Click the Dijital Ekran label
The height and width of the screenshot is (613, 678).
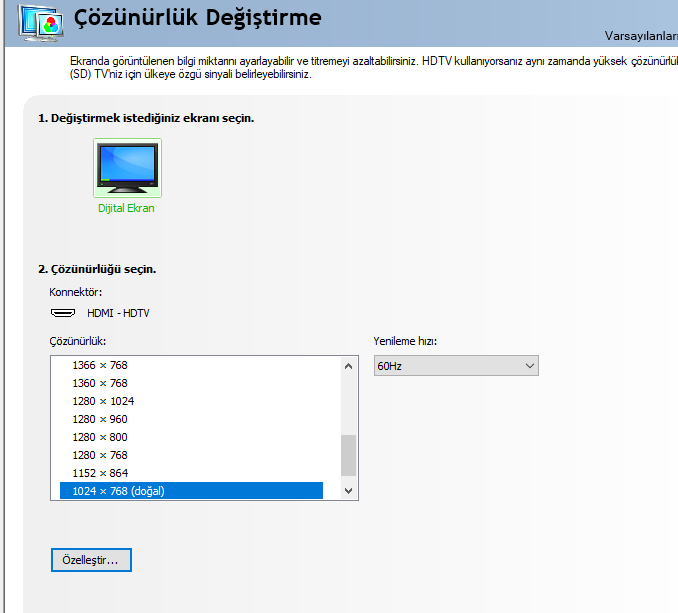(x=126, y=208)
